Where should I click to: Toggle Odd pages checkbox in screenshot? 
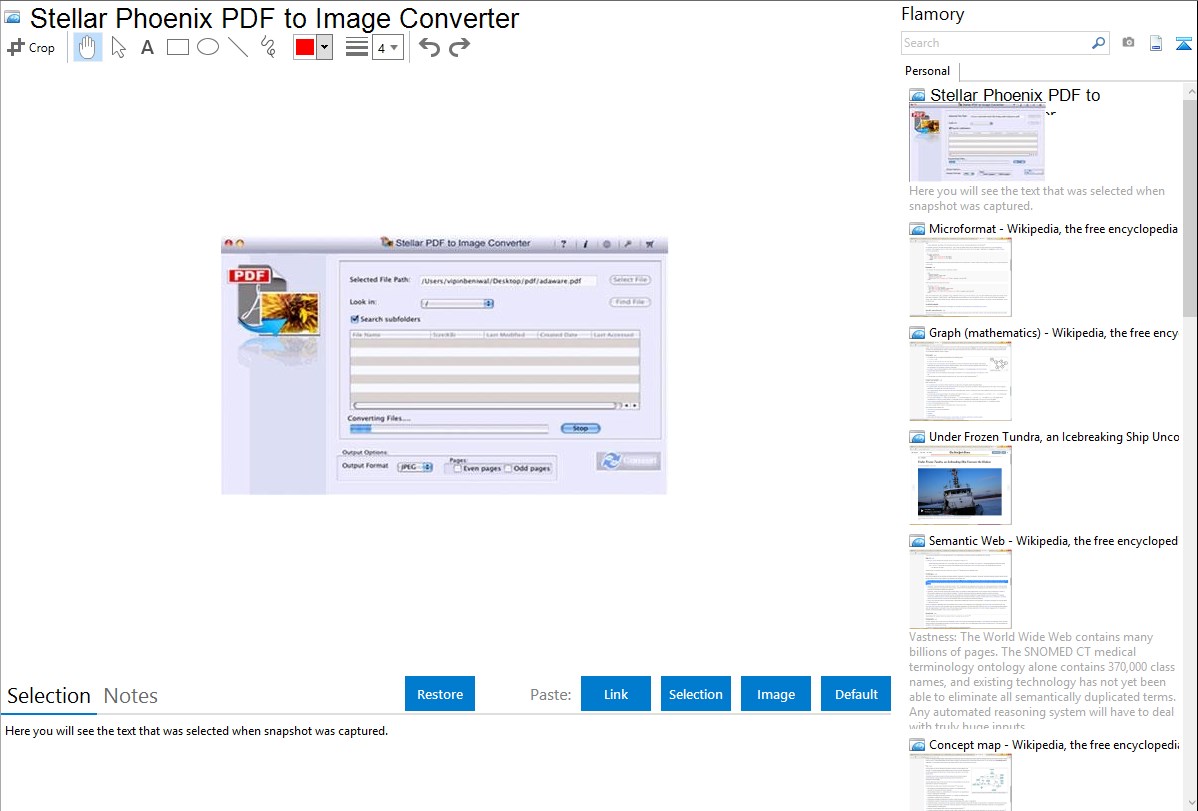pos(508,469)
